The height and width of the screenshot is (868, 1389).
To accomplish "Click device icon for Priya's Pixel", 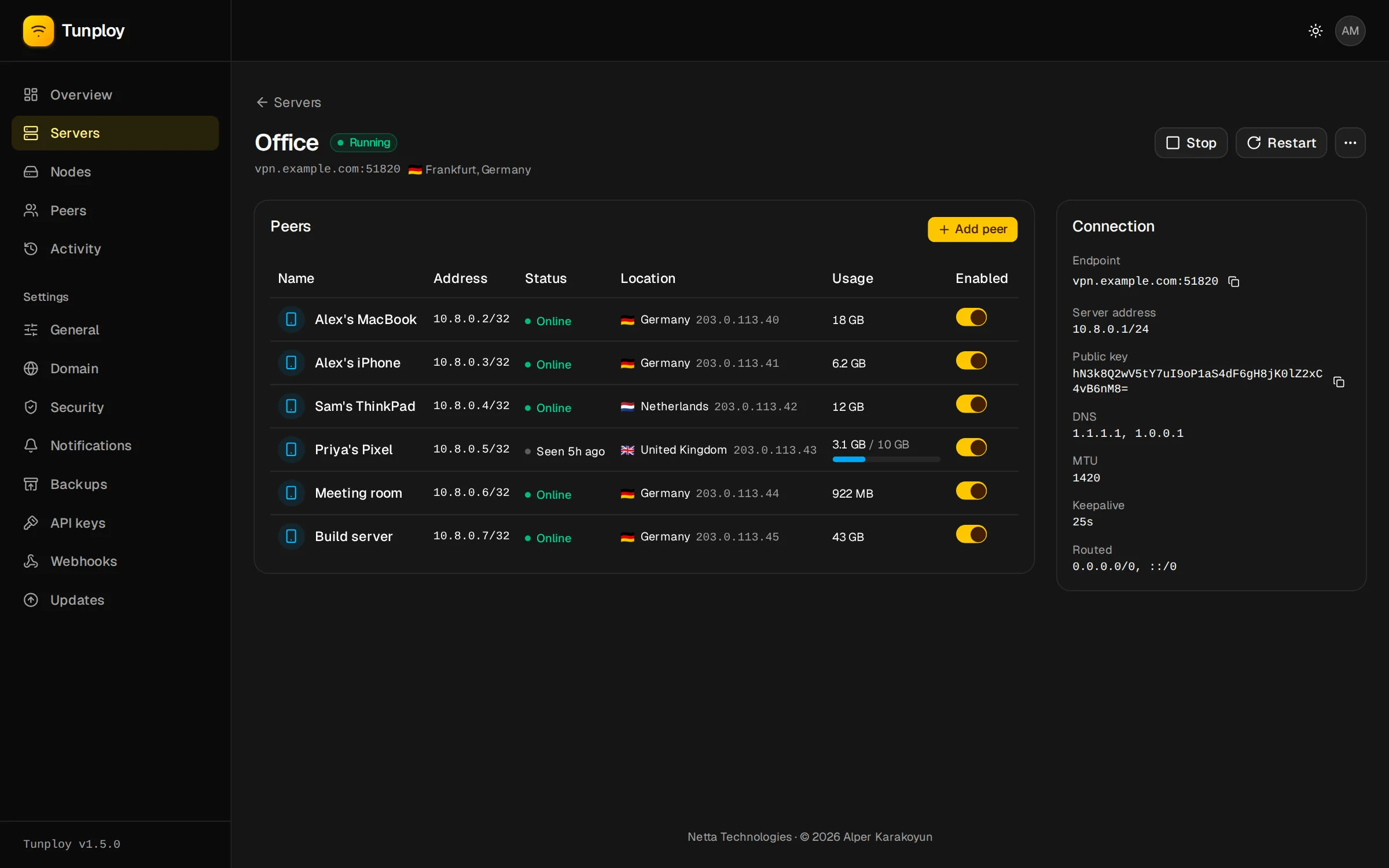I will coord(291,450).
